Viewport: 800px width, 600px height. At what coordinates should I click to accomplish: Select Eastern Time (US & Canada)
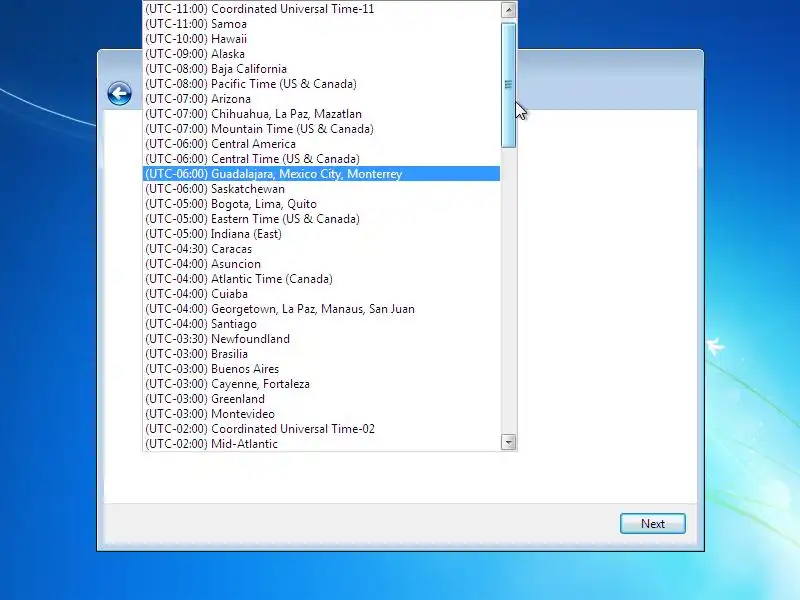321,219
